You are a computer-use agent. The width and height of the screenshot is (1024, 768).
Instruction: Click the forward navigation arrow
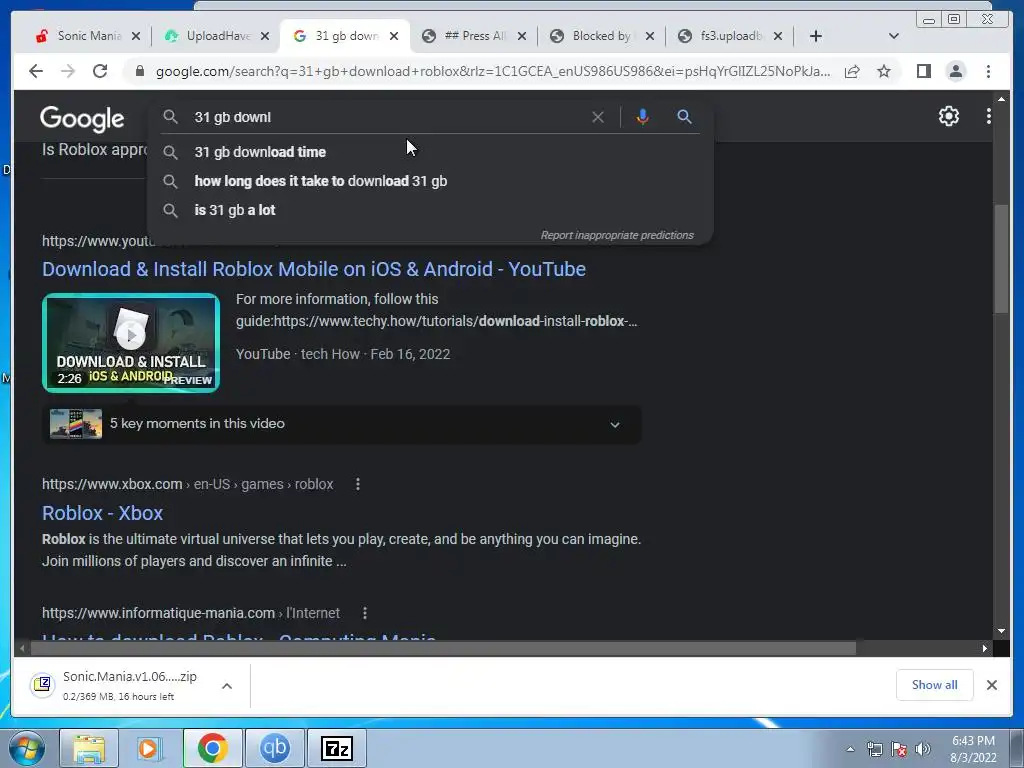point(68,71)
